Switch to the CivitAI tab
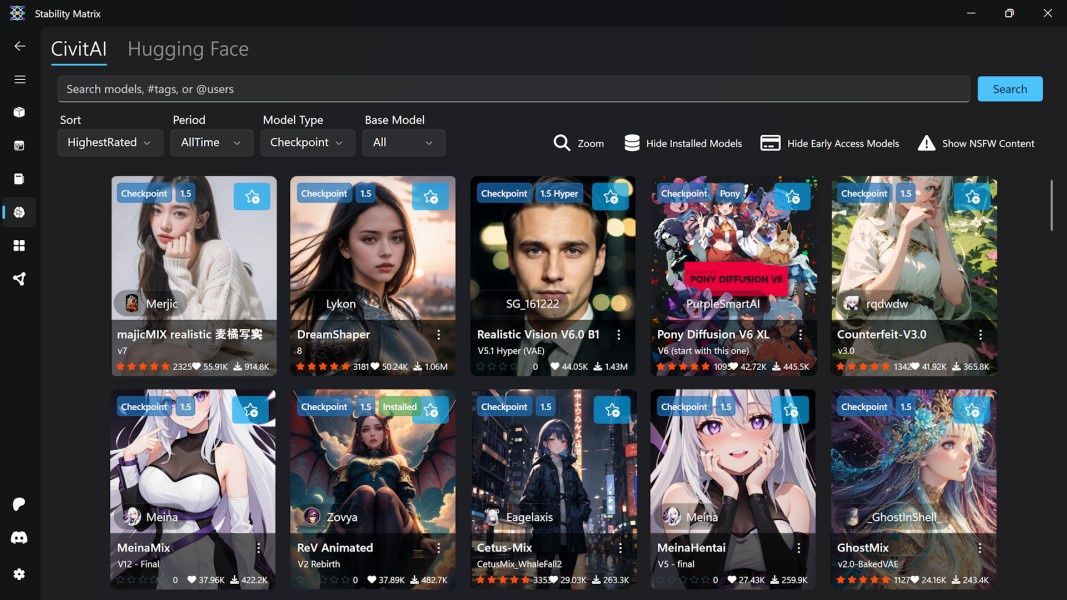Screen dimensions: 1067x600 point(79,49)
